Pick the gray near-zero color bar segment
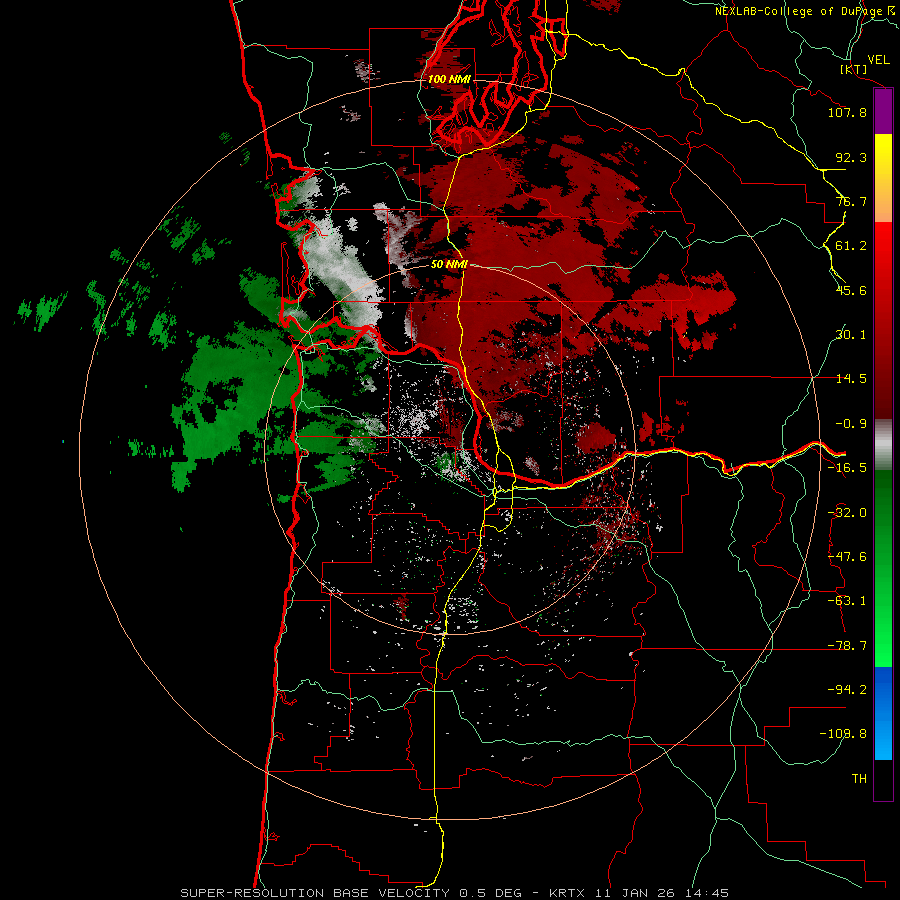 [883, 445]
